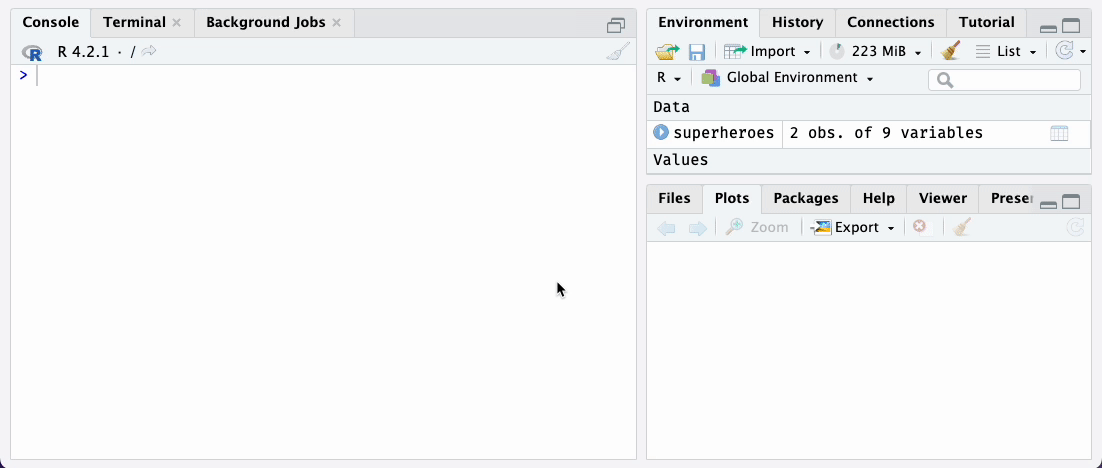Click the Zoom plot button

point(758,228)
